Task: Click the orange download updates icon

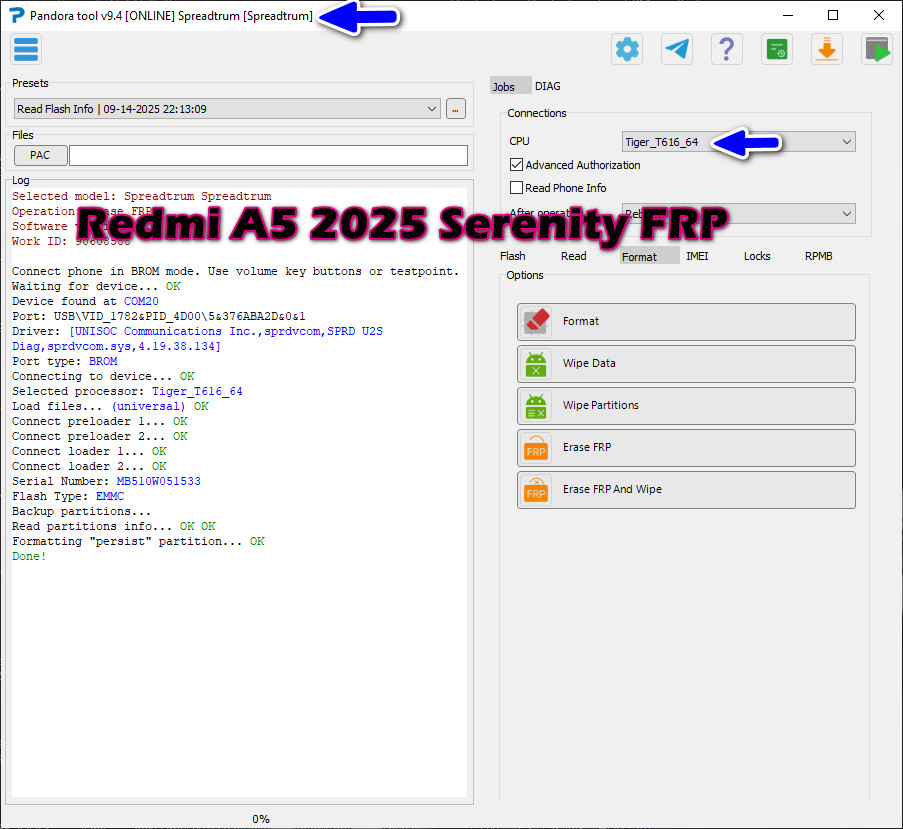Action: click(827, 50)
